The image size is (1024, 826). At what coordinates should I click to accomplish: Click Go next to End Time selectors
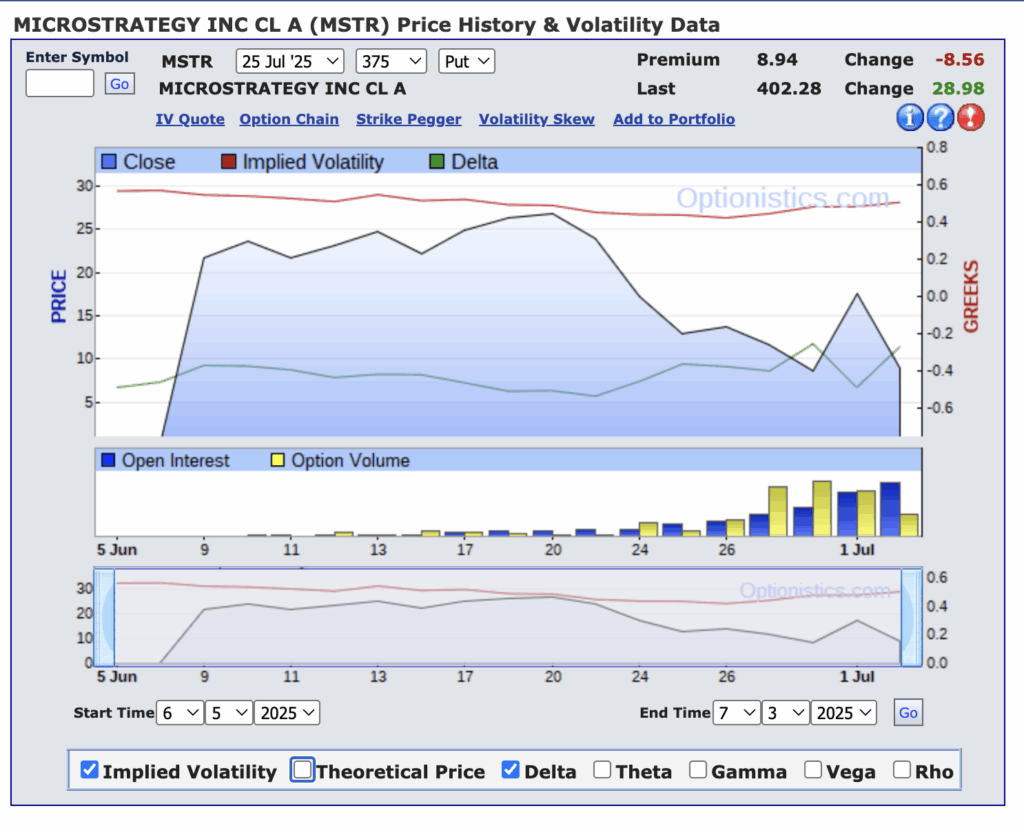tap(908, 712)
